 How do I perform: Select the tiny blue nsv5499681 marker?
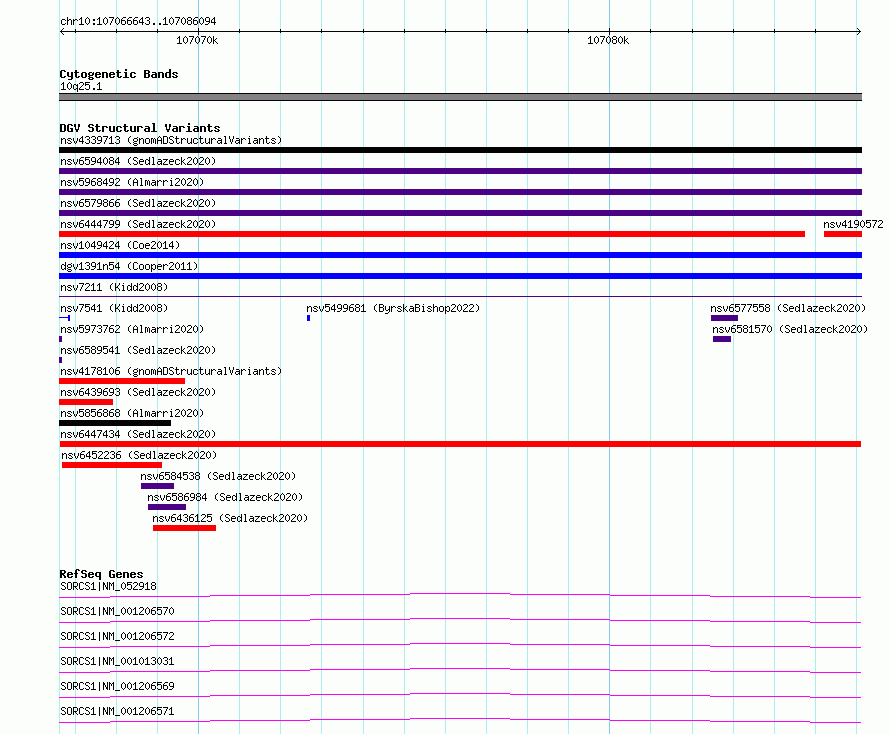click(x=308, y=318)
